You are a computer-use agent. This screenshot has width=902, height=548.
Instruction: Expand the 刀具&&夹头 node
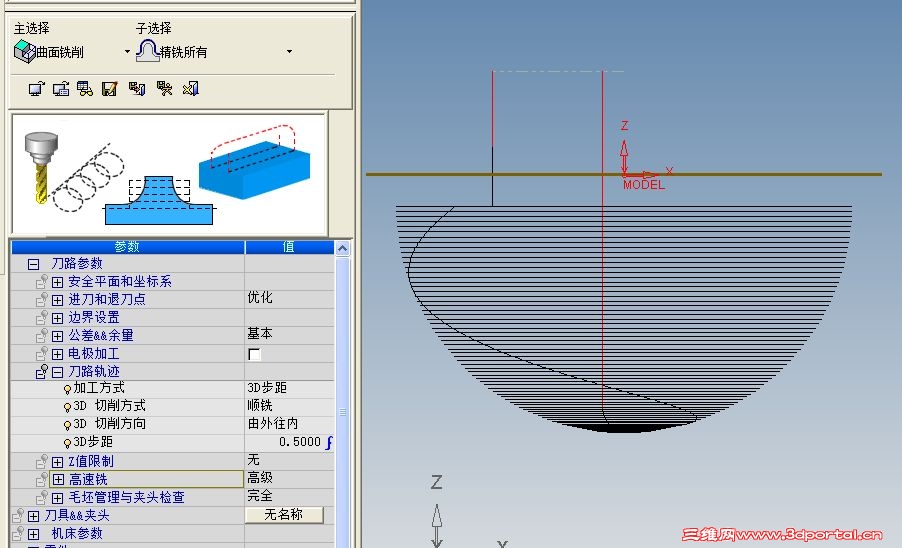[33, 516]
